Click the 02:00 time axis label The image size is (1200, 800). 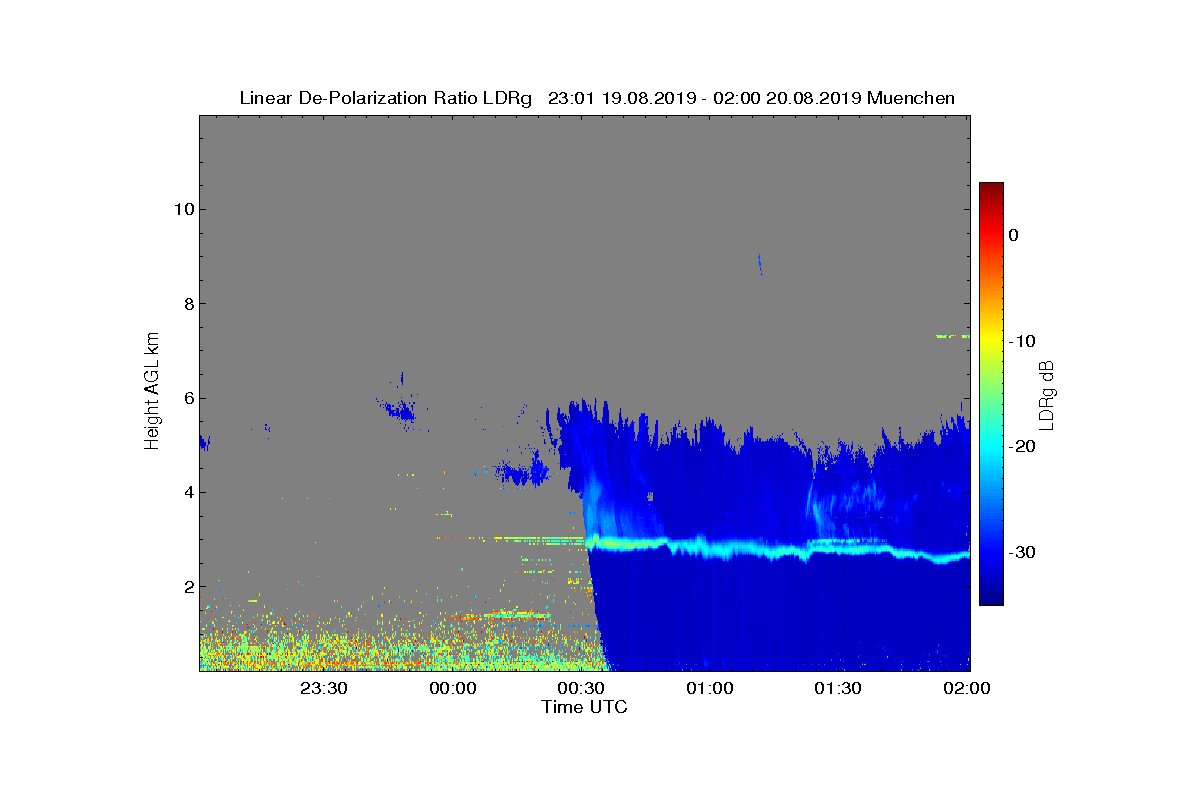pyautogui.click(x=967, y=688)
